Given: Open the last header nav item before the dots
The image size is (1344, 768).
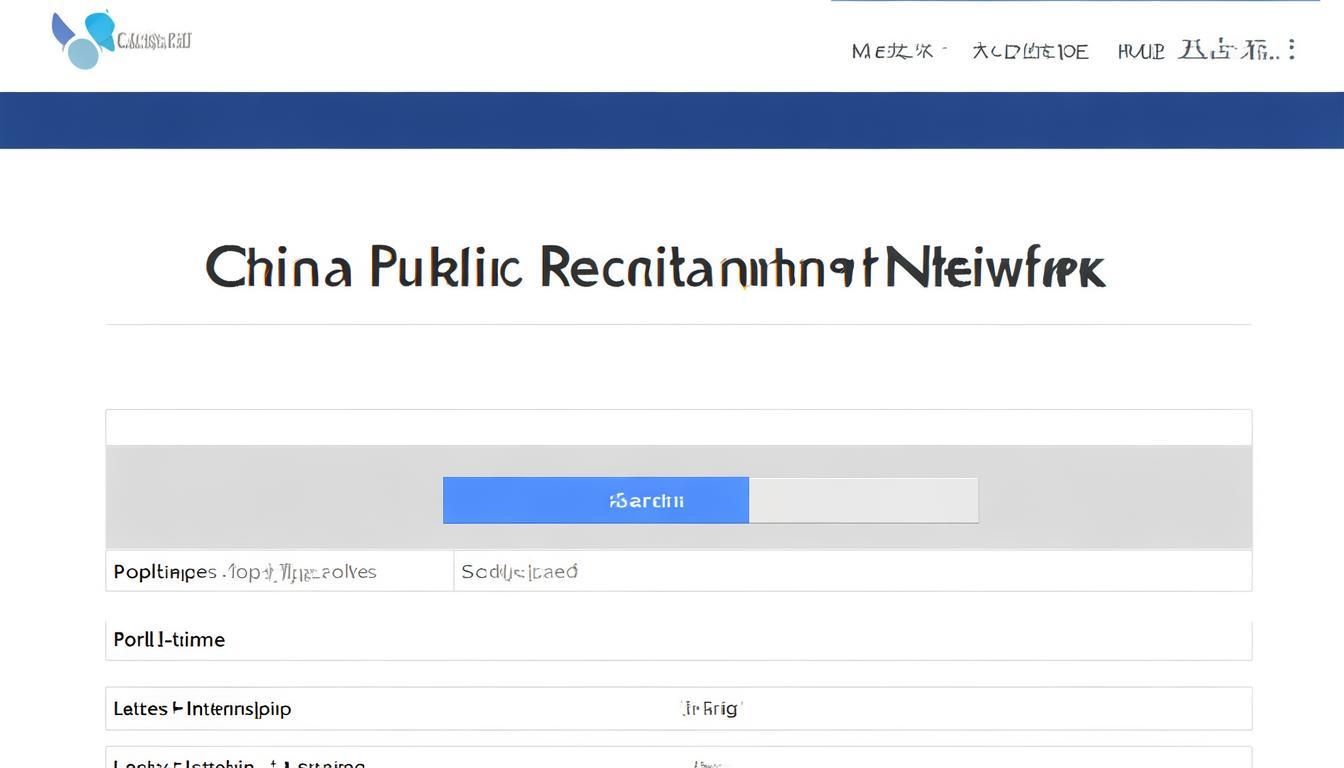Looking at the screenshot, I should tap(1228, 49).
